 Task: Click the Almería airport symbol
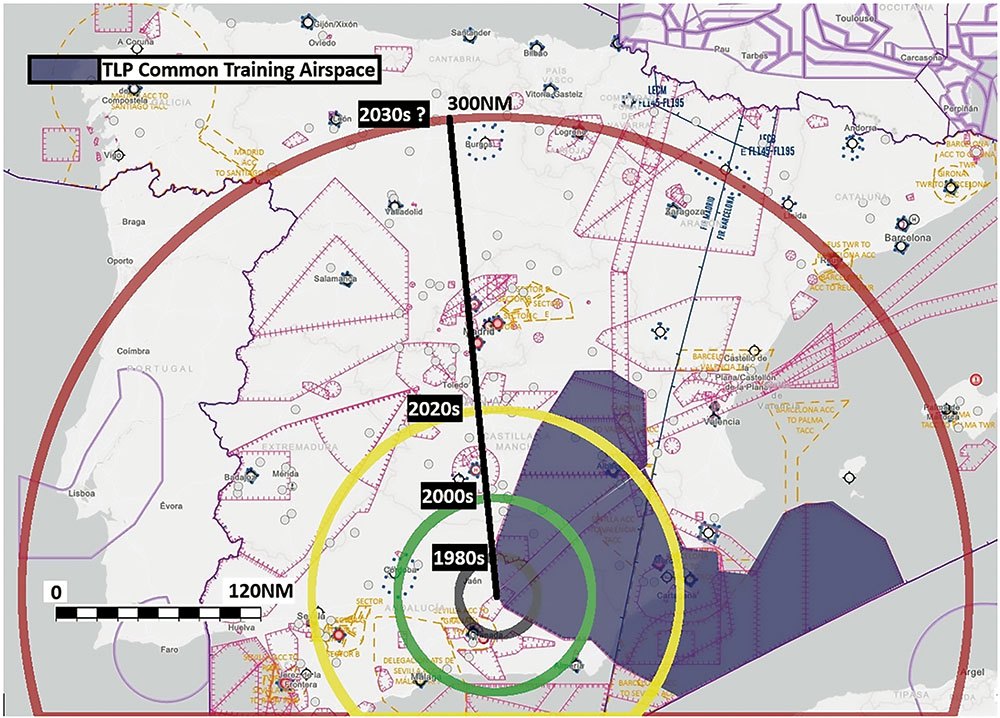pos(576,664)
